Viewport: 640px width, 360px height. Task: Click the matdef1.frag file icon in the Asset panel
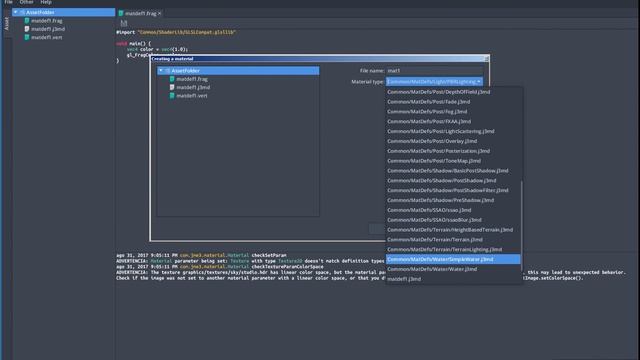(27, 20)
